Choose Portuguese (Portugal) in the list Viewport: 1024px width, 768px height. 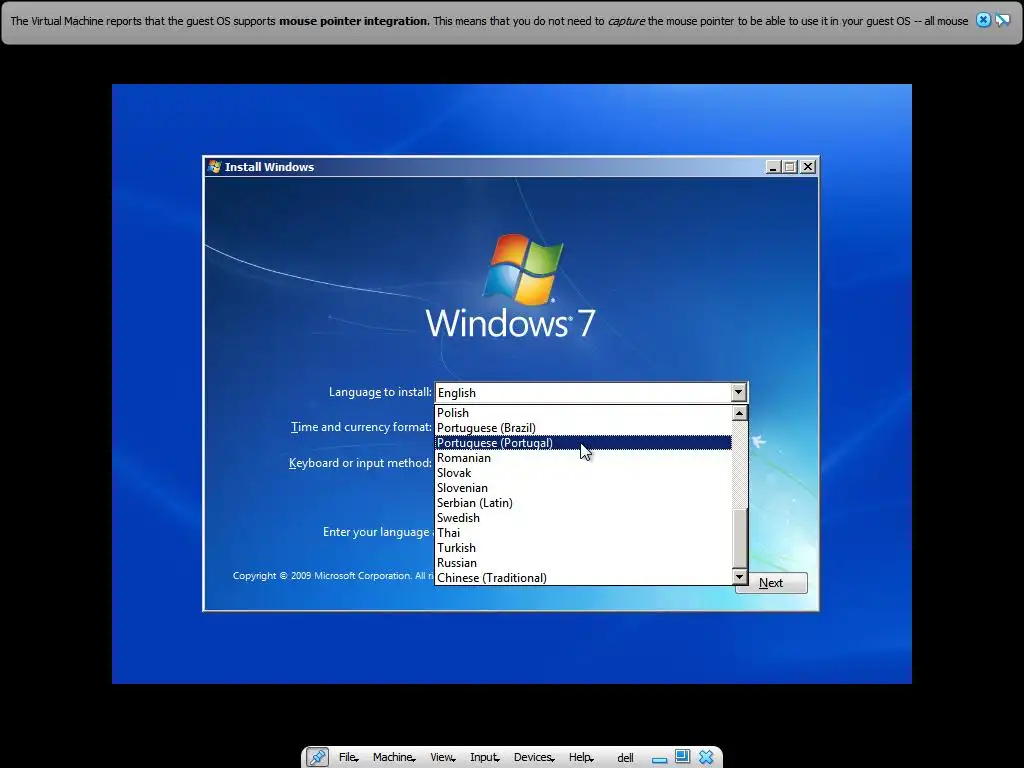[x=583, y=443]
